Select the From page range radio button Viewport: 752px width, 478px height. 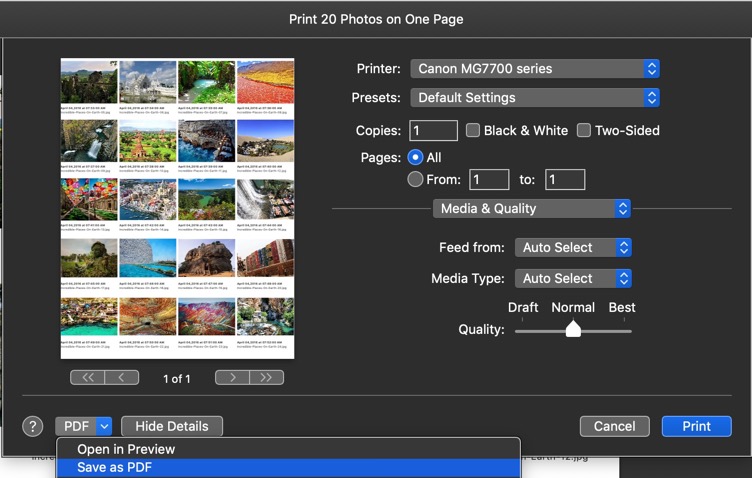415,179
